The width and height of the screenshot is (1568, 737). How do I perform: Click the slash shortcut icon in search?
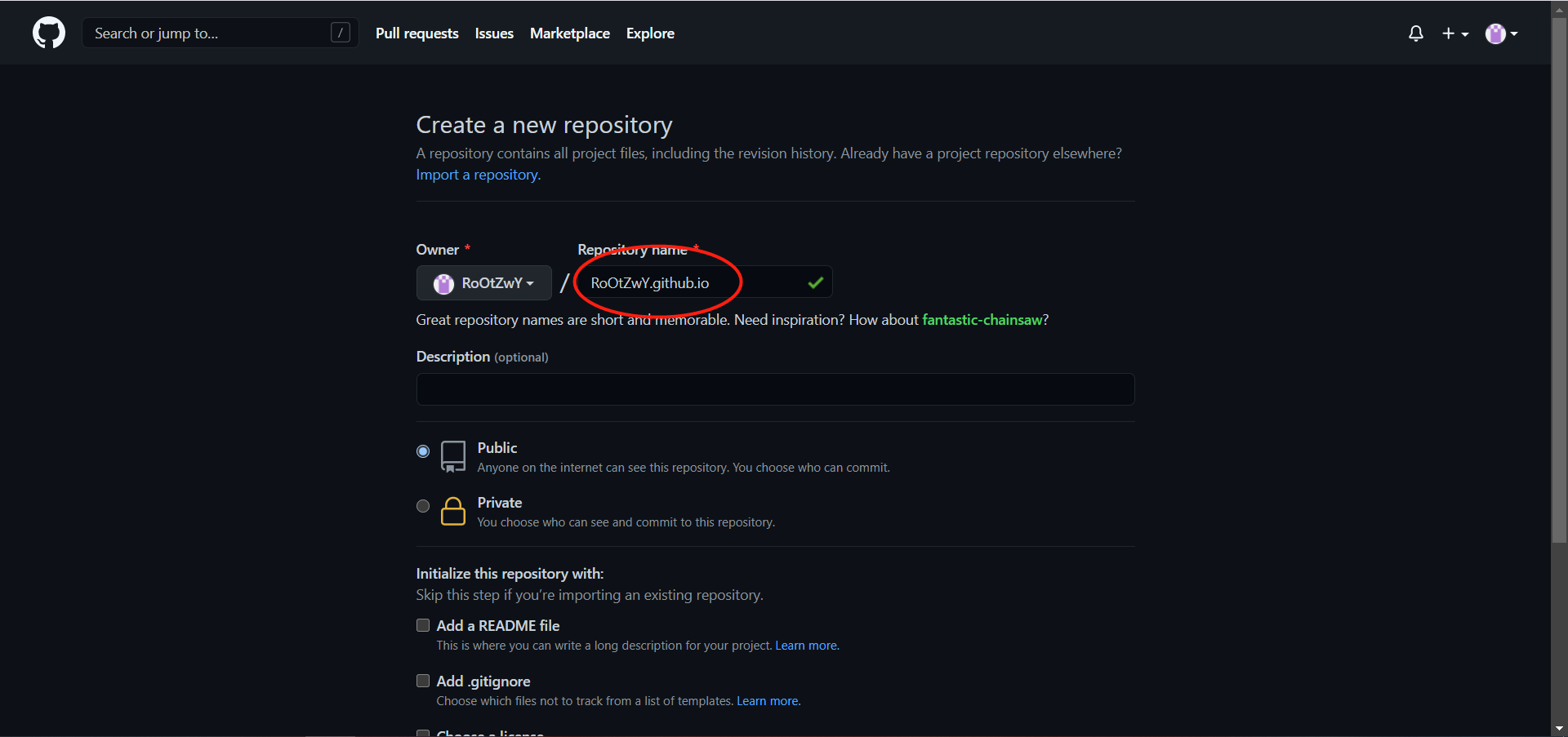341,33
